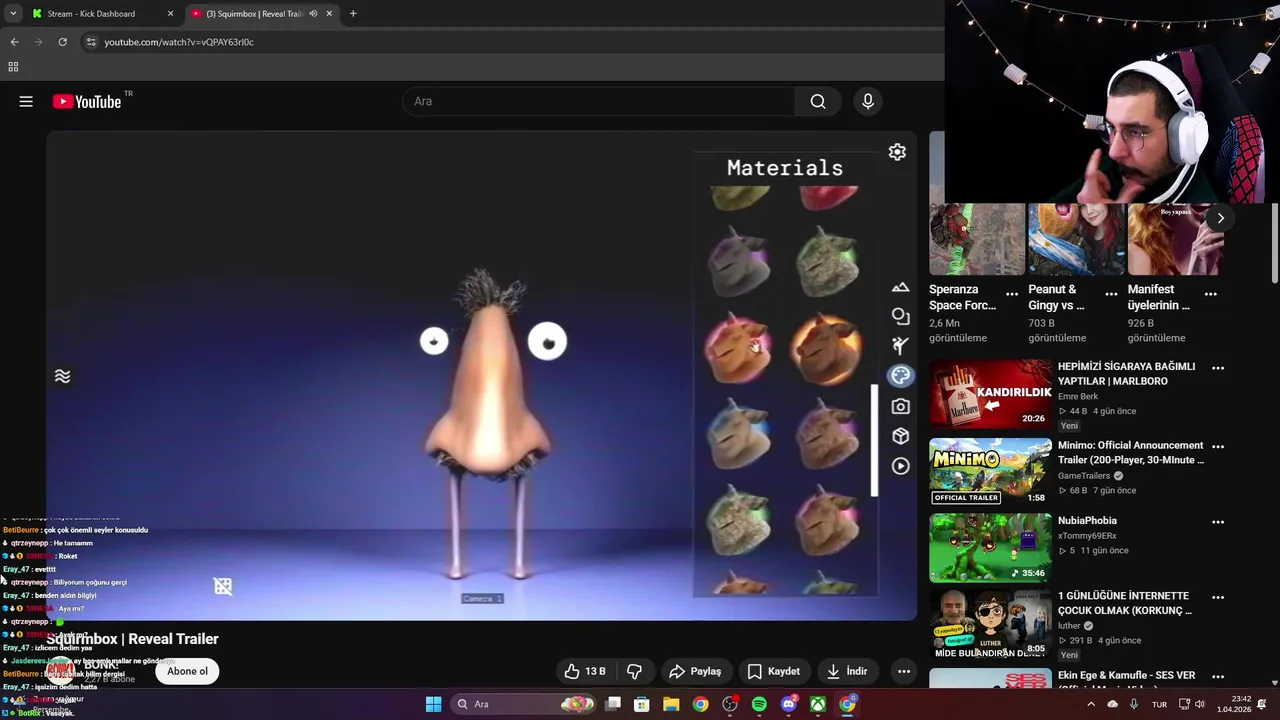
Task: Go to the YouTube home logo
Action: point(87,101)
